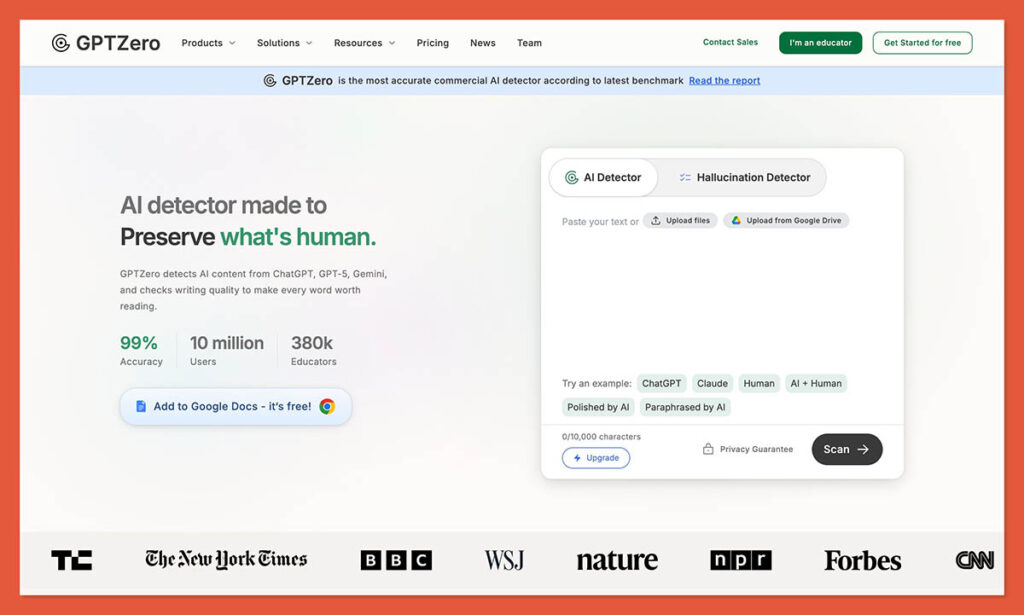
Task: Click the "what's human." green heading text
Action: pos(298,237)
